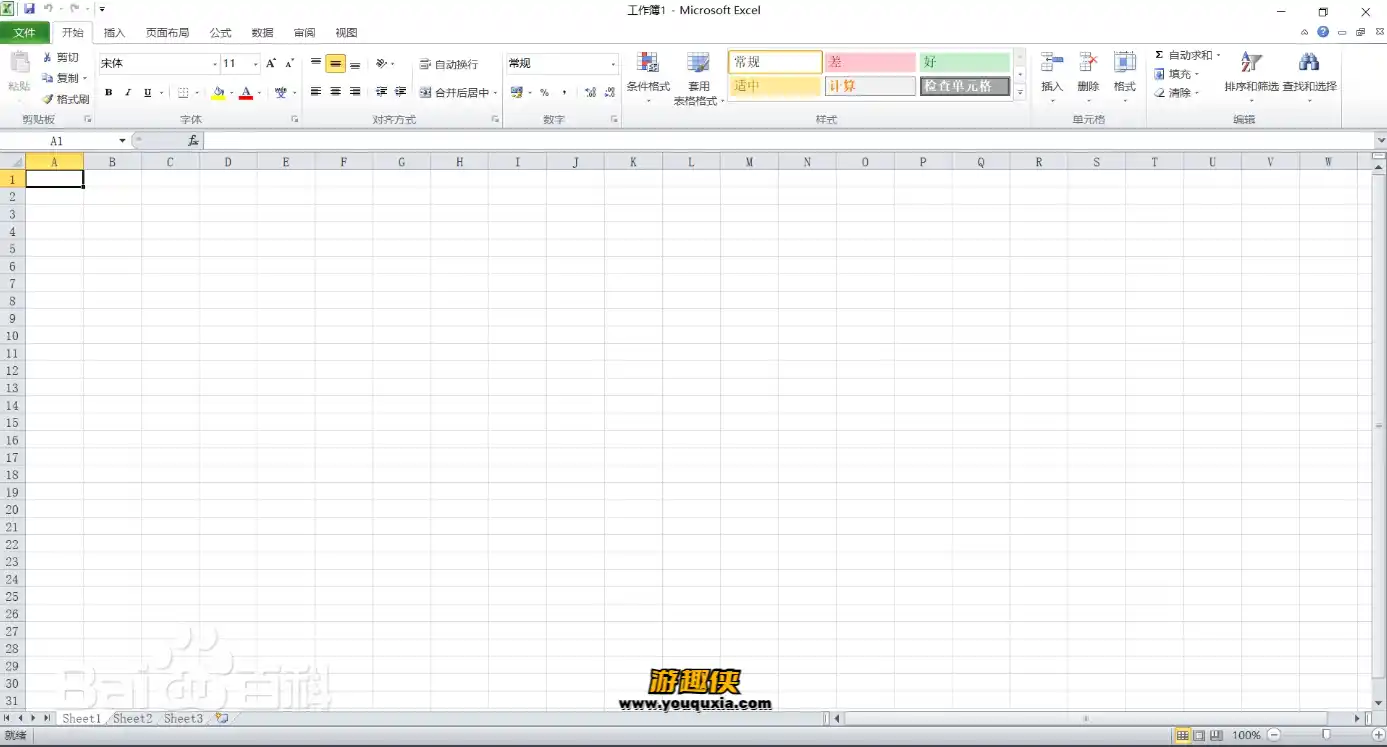Click into the formula bar input

pyautogui.click(x=790, y=141)
